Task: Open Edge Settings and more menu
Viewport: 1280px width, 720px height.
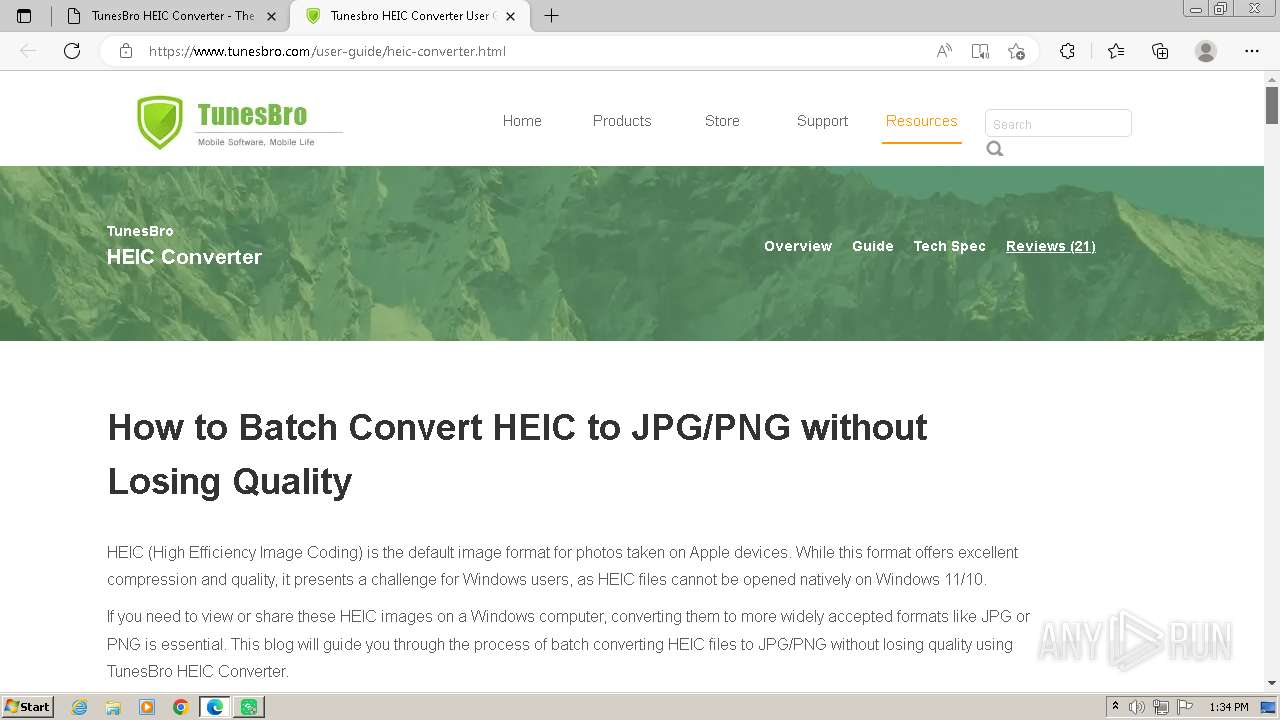Action: 1252,51
